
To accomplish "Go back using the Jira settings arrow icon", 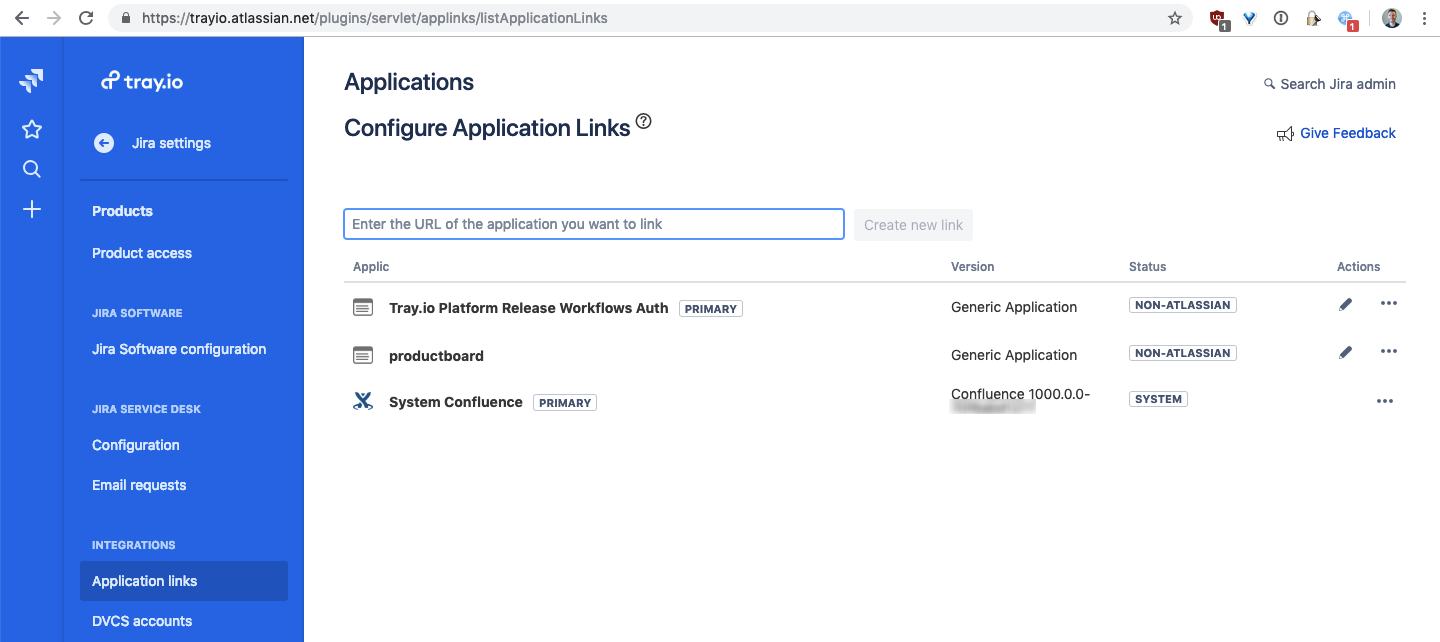I will pos(104,143).
